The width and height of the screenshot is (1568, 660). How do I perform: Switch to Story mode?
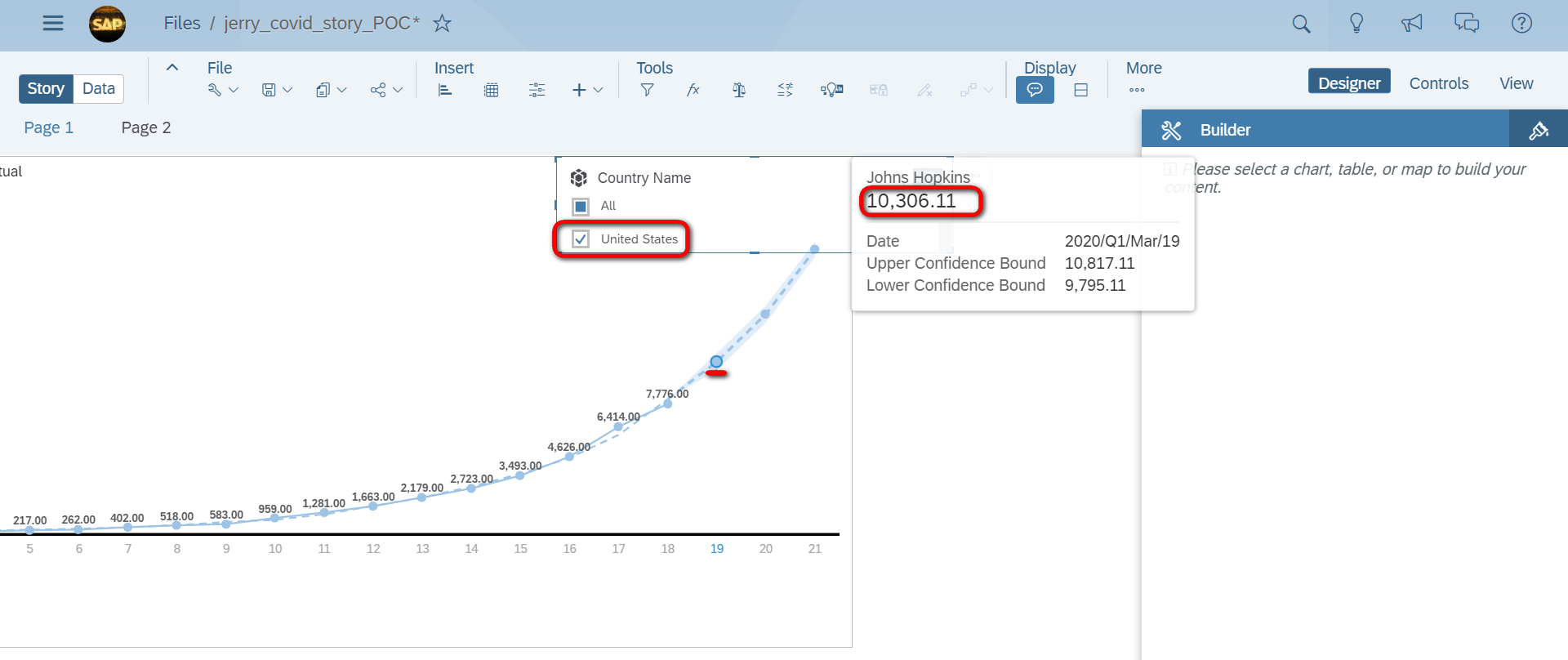(46, 88)
